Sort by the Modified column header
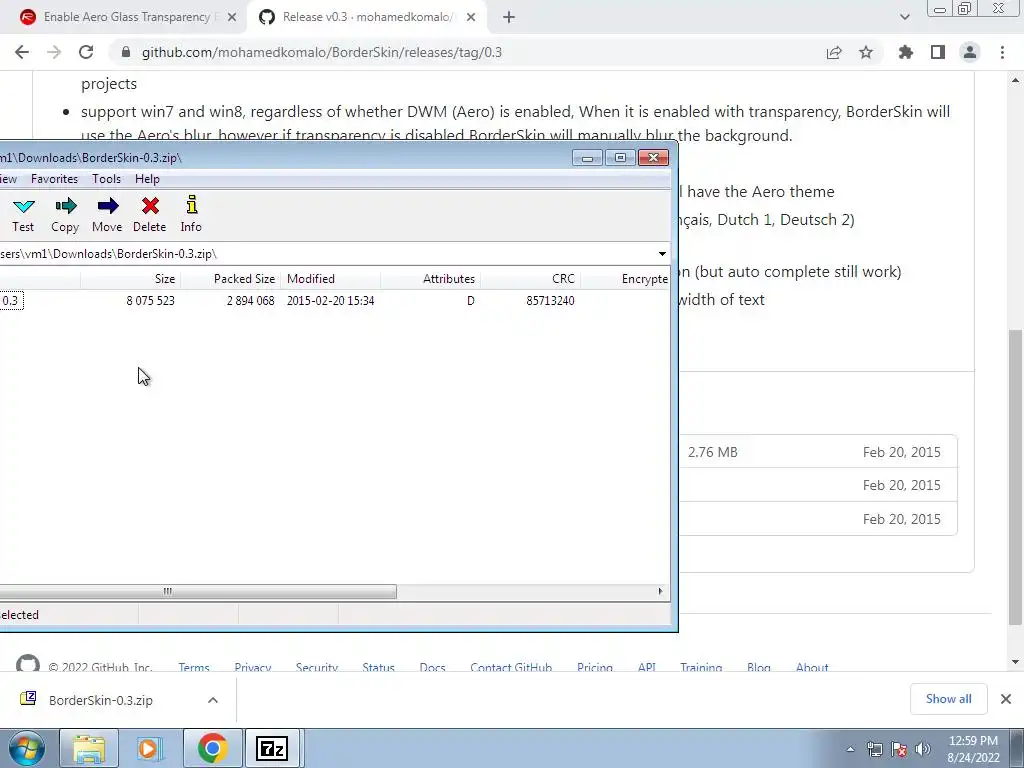 330,279
